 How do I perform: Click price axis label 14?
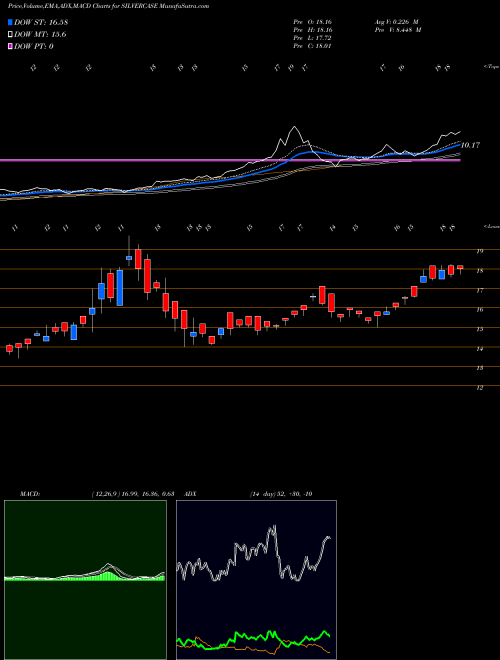[x=479, y=349]
